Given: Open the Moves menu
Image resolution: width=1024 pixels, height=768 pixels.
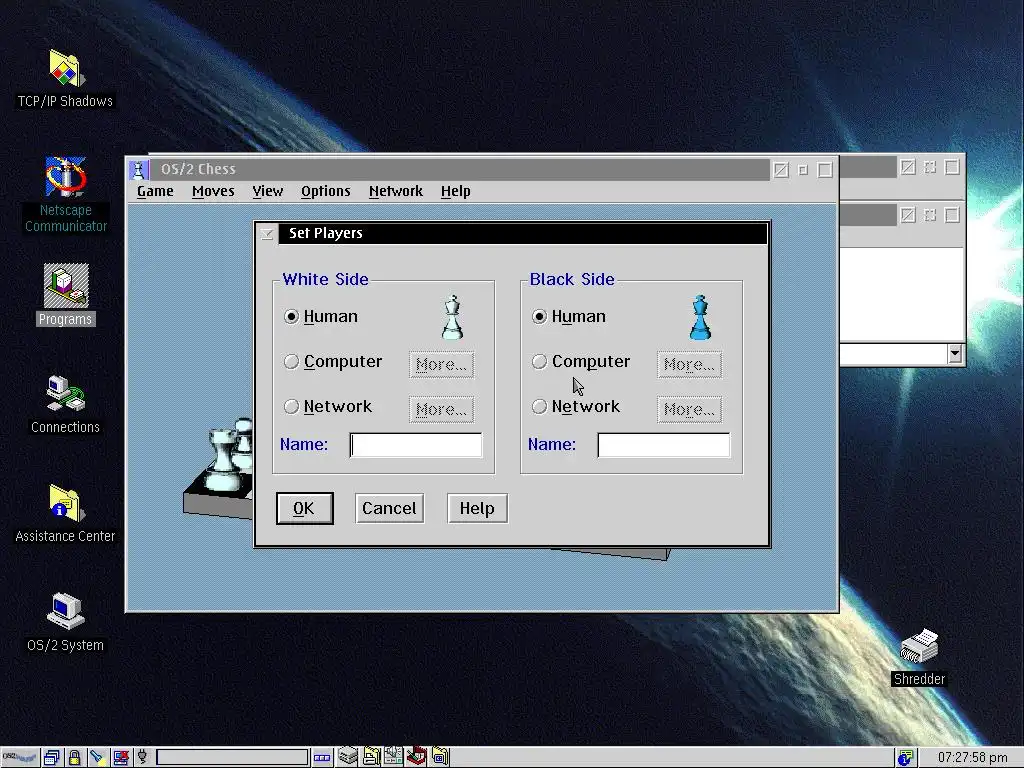Looking at the screenshot, I should pyautogui.click(x=213, y=191).
